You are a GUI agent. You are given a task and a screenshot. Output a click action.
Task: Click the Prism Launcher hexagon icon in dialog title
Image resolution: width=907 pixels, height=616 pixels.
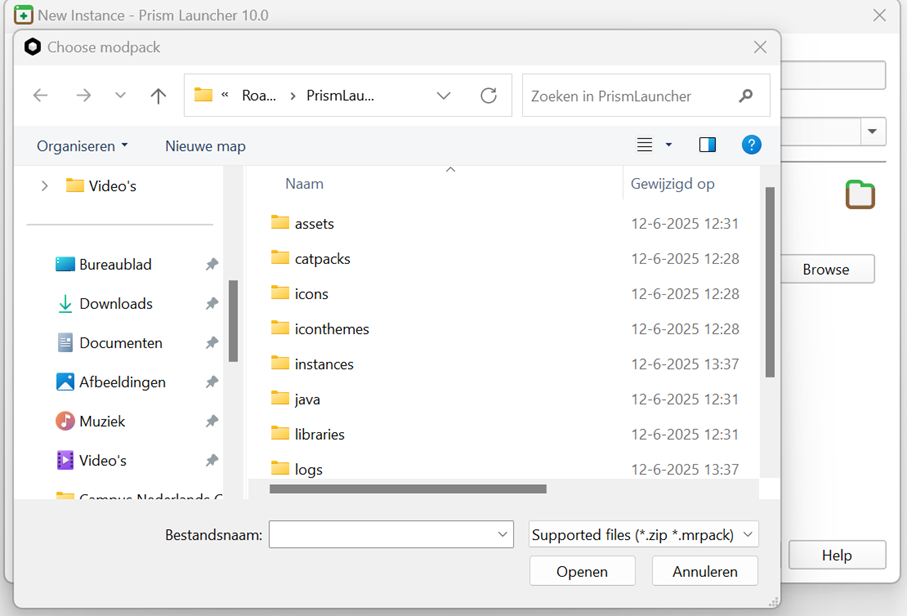[x=32, y=46]
